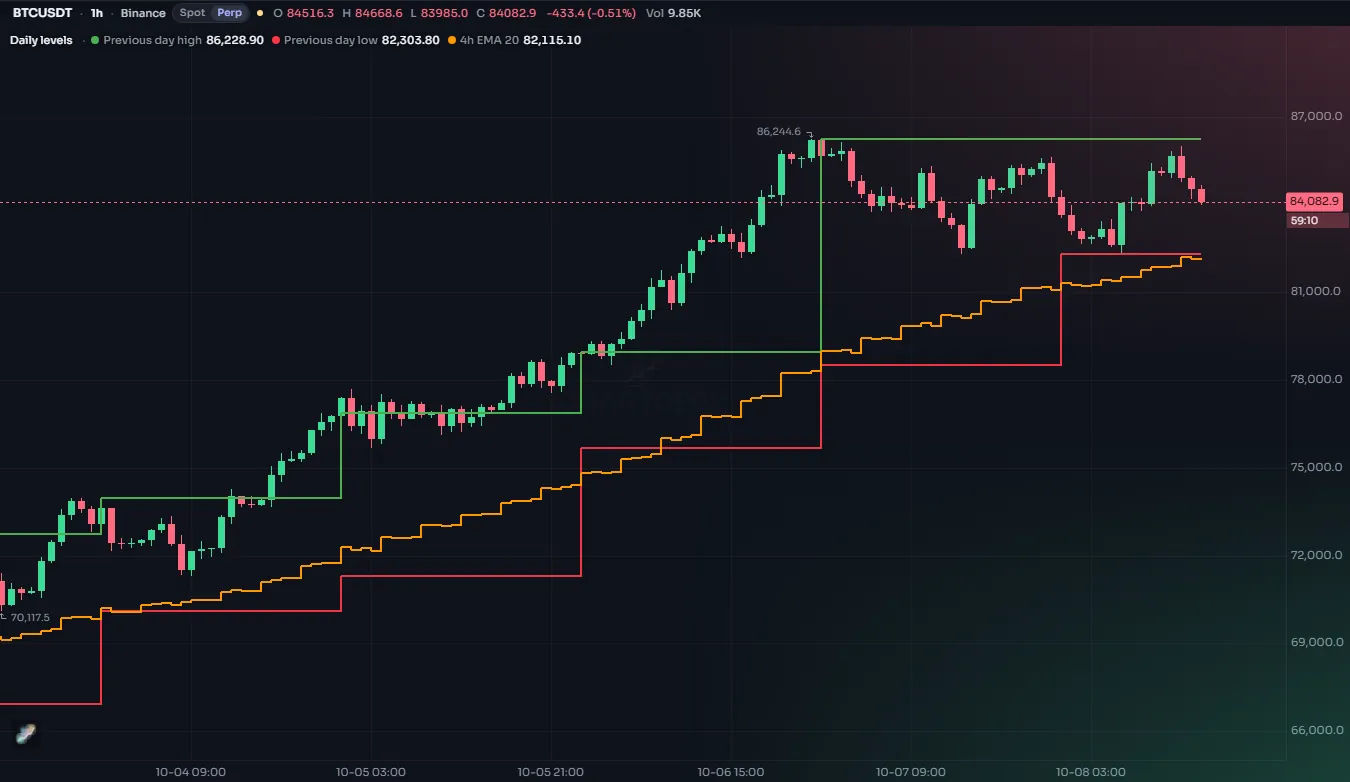The height and width of the screenshot is (782, 1350).
Task: Click the 69,000.0 price axis label
Action: (1318, 642)
